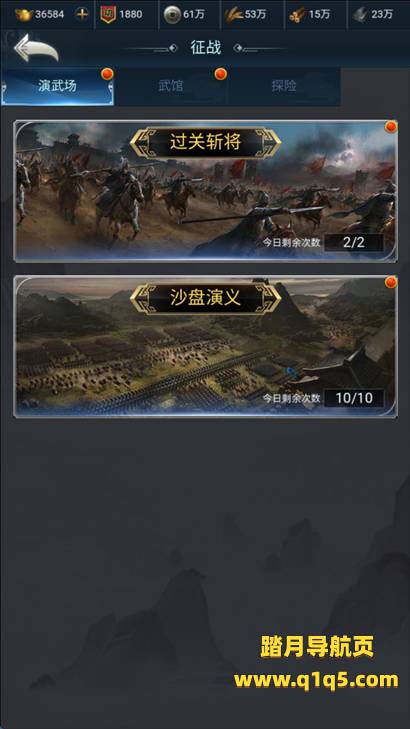Tap the iron ore resource icon
Image resolution: width=410 pixels, height=729 pixels.
tap(360, 15)
